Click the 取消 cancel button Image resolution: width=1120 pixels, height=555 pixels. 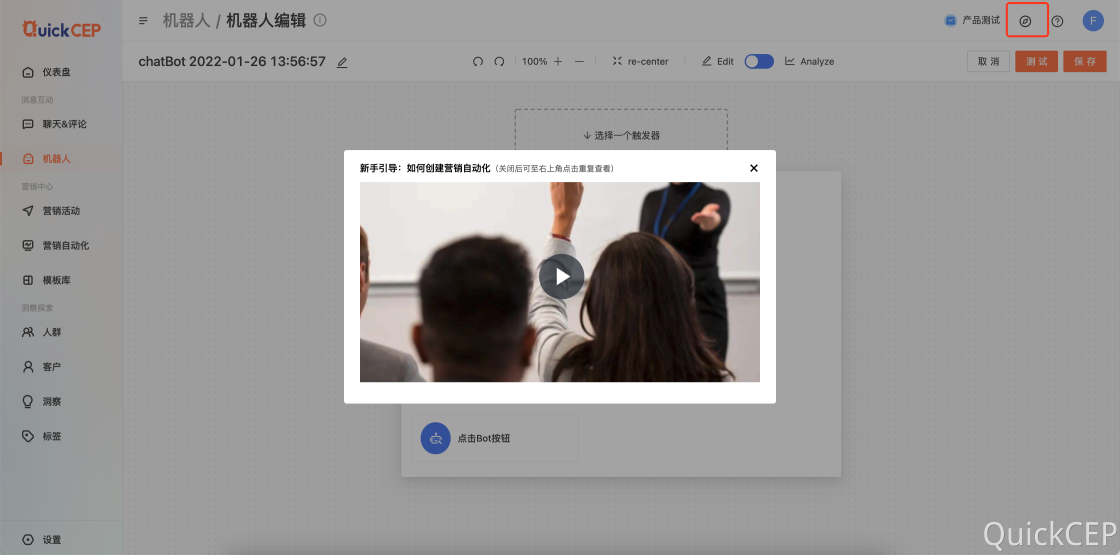[989, 61]
